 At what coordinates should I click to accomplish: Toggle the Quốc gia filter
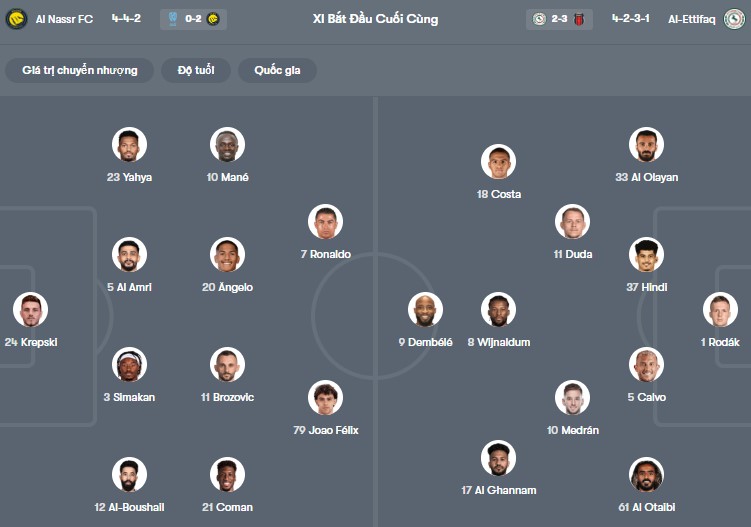tap(277, 70)
